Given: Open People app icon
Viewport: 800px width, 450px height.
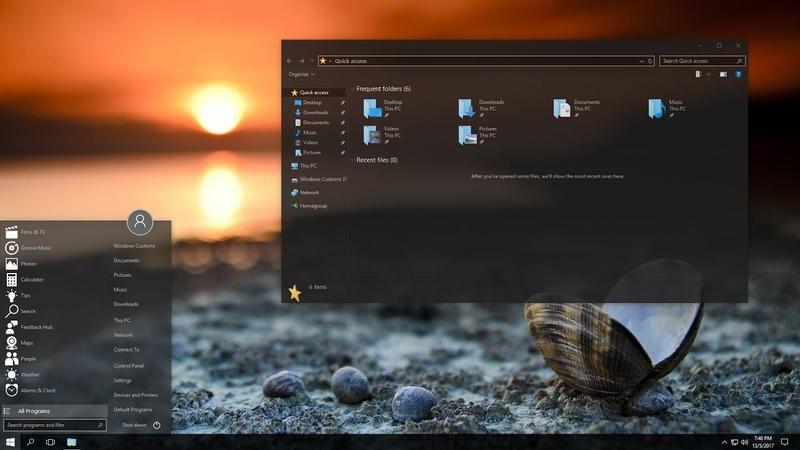Looking at the screenshot, I should pyautogui.click(x=11, y=359).
